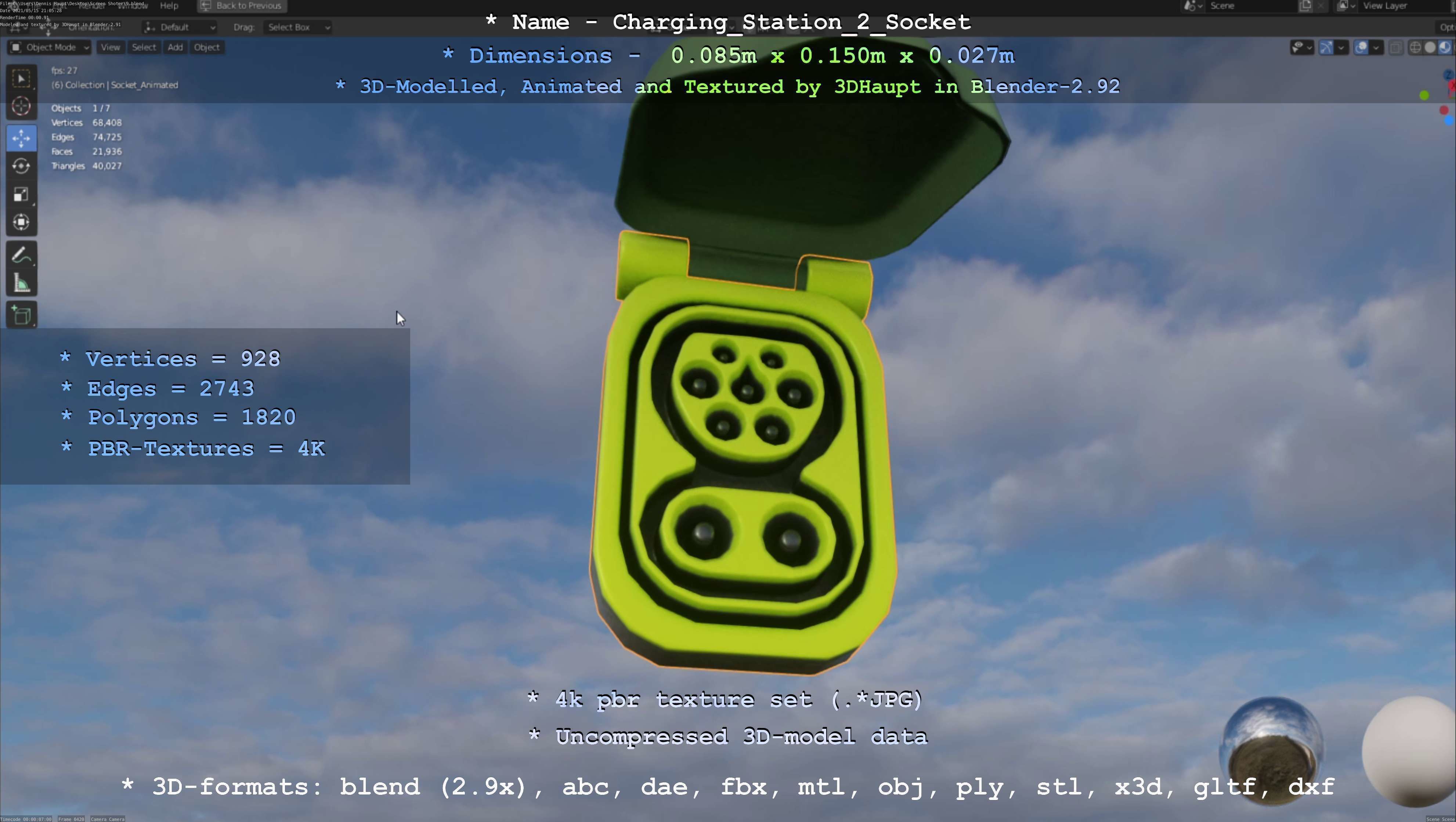Open the viewport Add menu
The image size is (1456, 822).
[175, 47]
